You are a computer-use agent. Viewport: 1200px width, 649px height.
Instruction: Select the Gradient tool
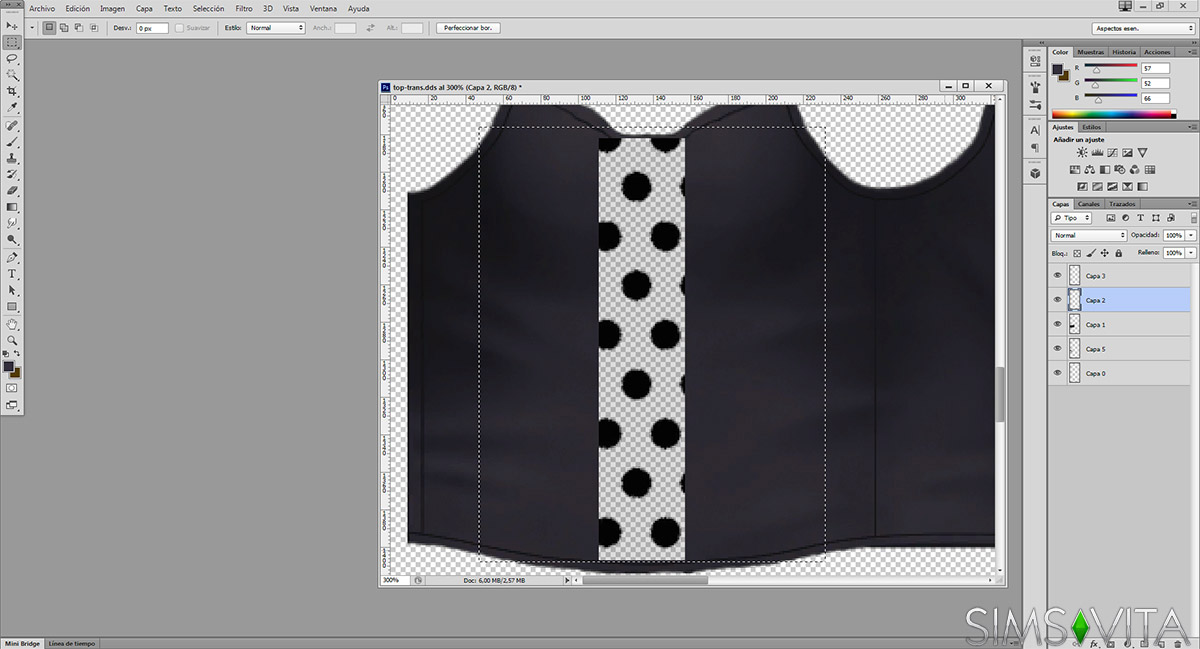tap(12, 206)
